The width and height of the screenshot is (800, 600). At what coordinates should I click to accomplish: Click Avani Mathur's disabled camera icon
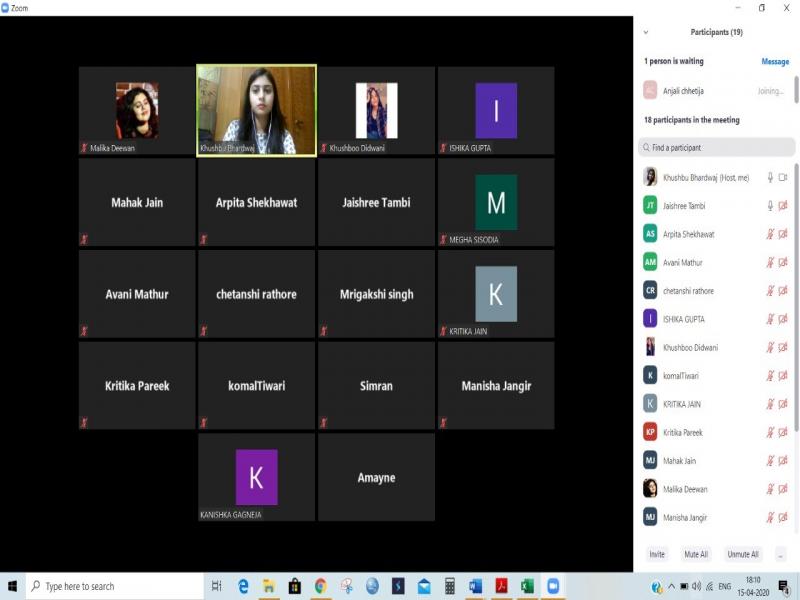tap(783, 262)
